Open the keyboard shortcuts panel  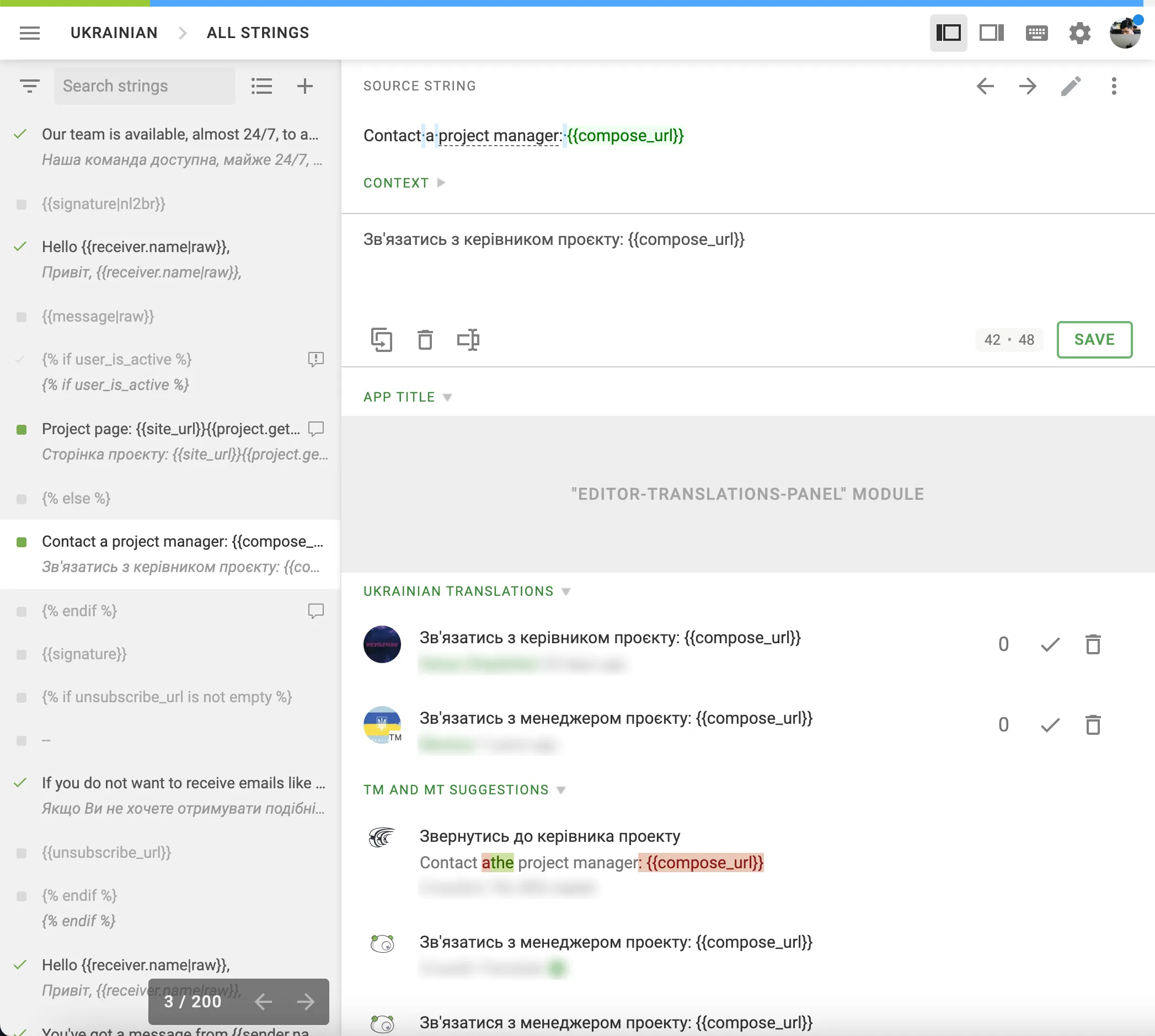pos(1036,33)
